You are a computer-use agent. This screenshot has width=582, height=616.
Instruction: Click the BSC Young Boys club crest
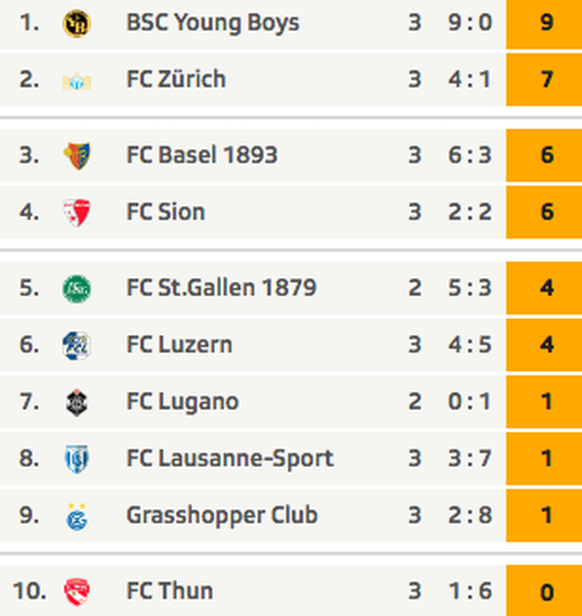tap(77, 23)
